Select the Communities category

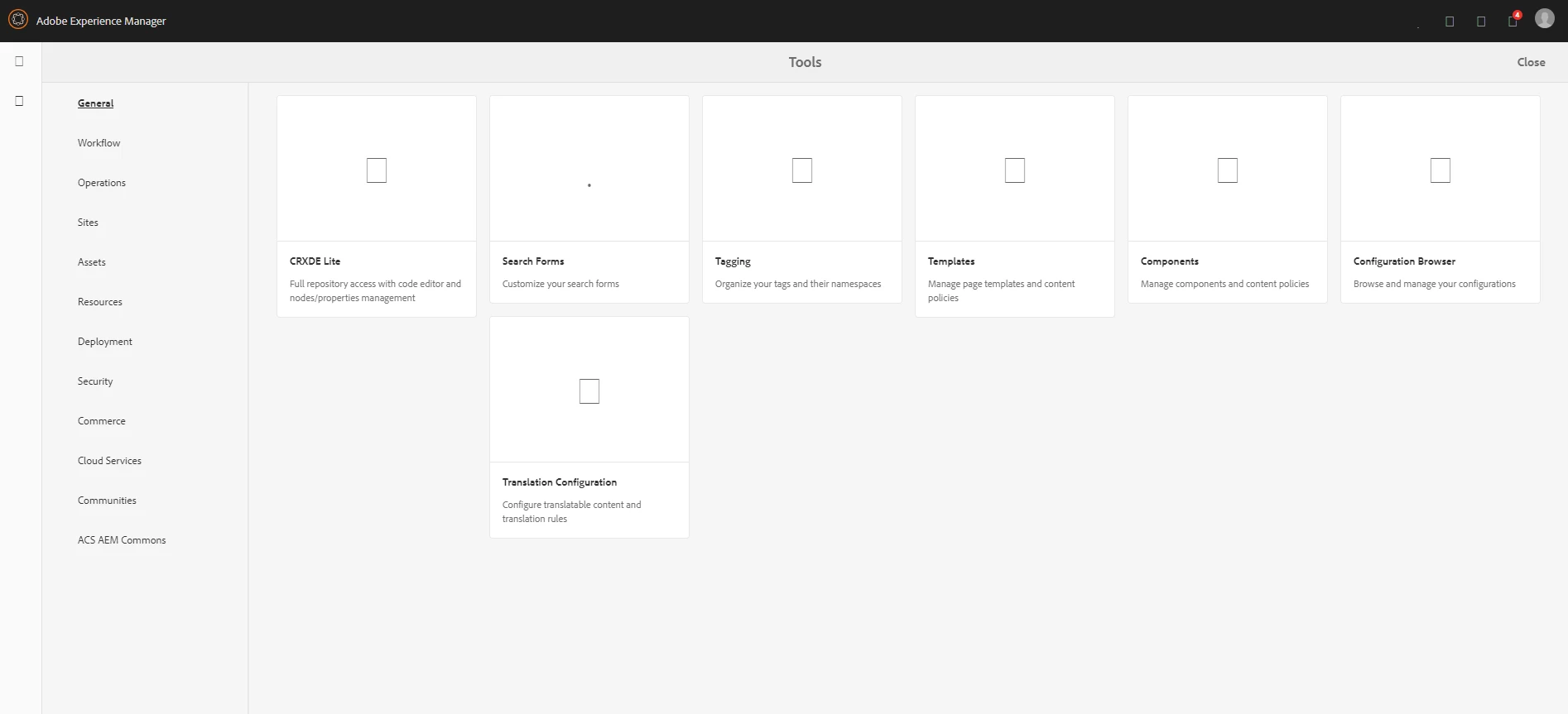click(107, 501)
